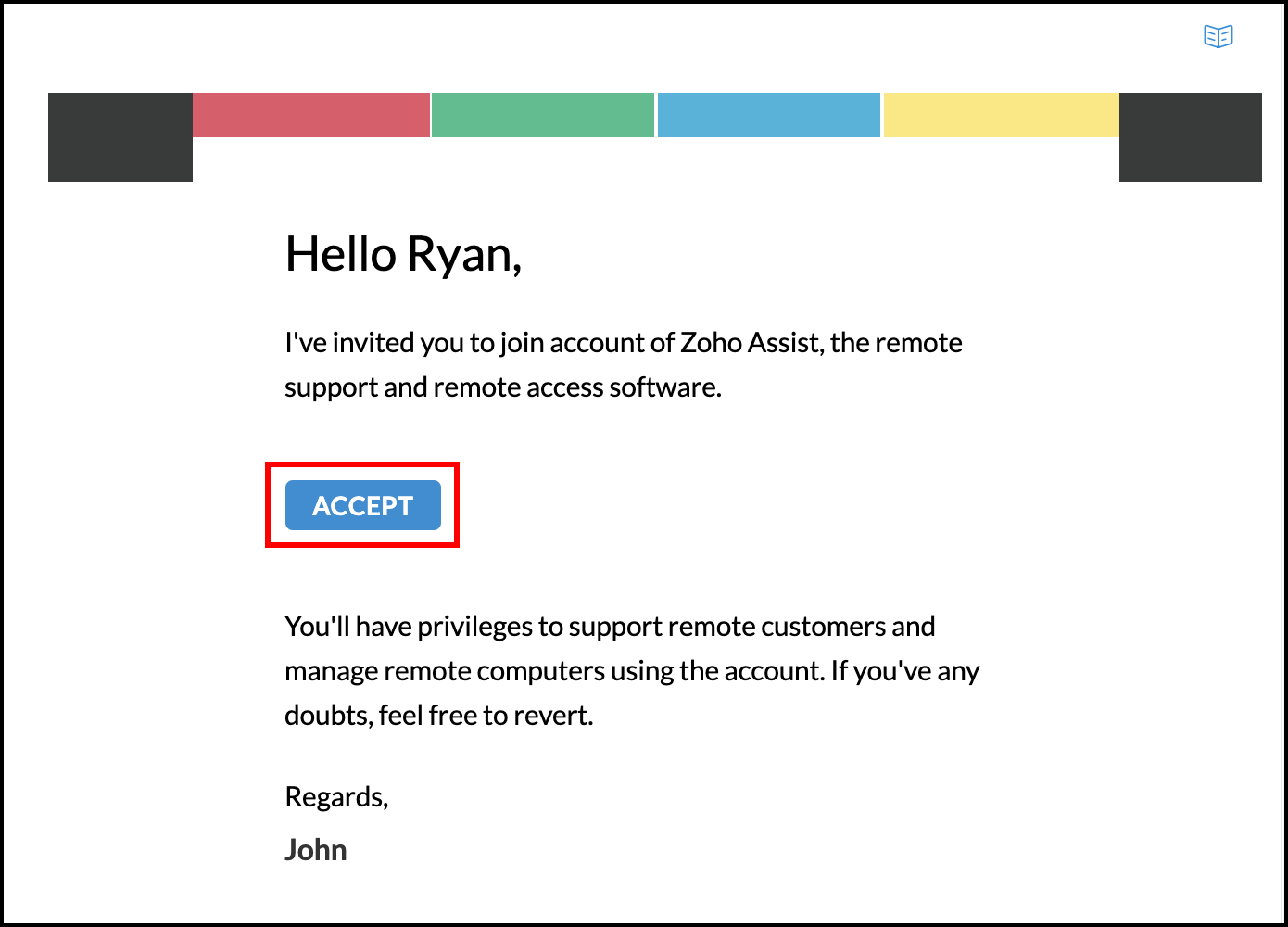The height and width of the screenshot is (927, 1288).
Task: Open the reader view book icon
Action: pyautogui.click(x=1218, y=36)
